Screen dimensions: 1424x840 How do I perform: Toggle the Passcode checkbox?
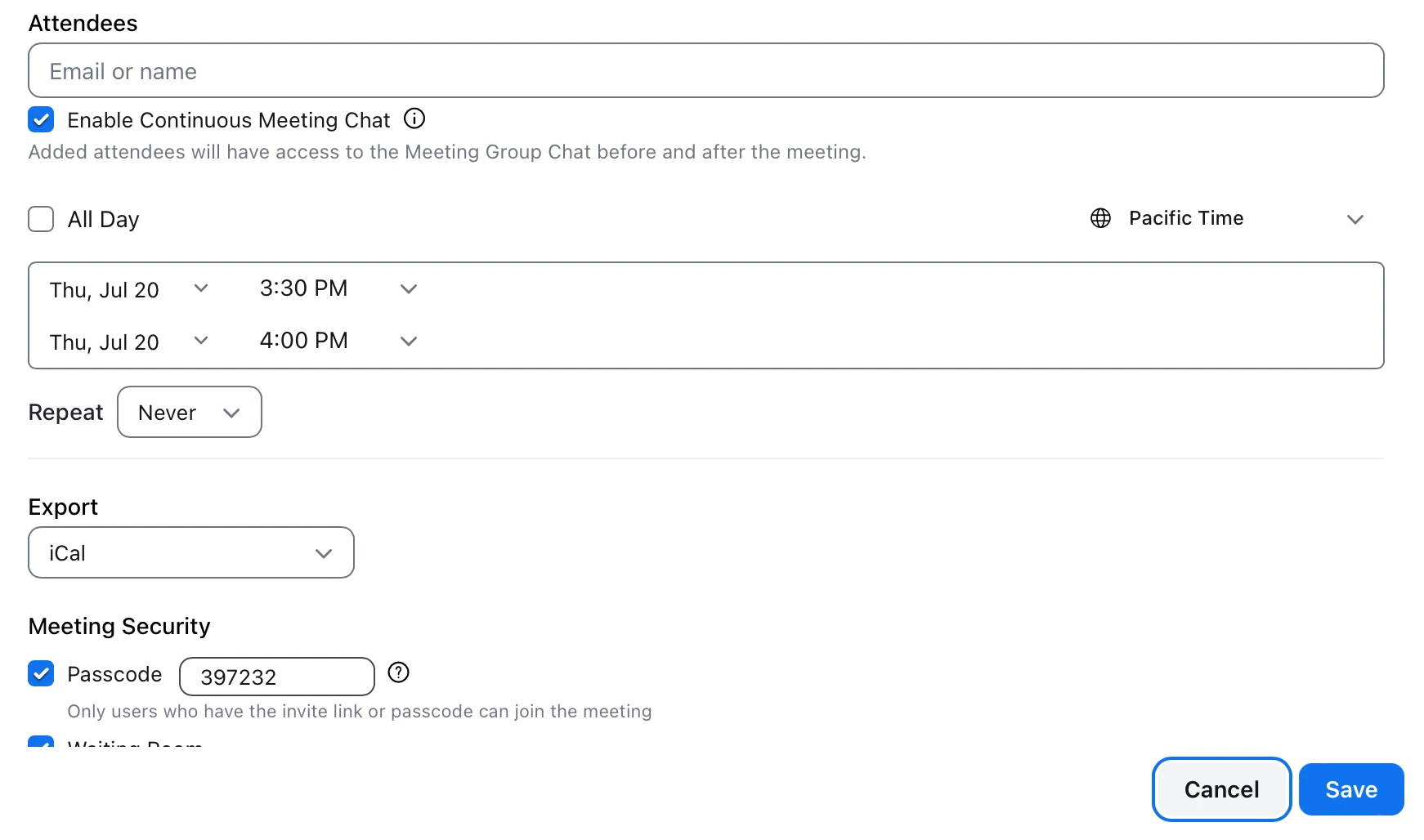(41, 673)
